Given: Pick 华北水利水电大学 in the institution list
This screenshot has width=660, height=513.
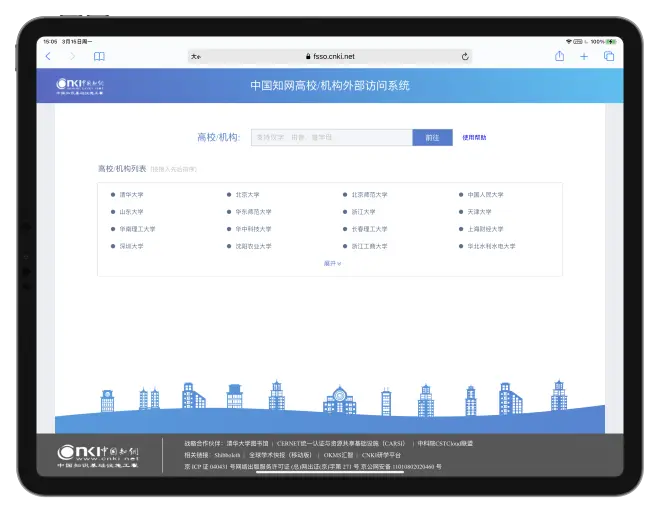Looking at the screenshot, I should point(491,246).
